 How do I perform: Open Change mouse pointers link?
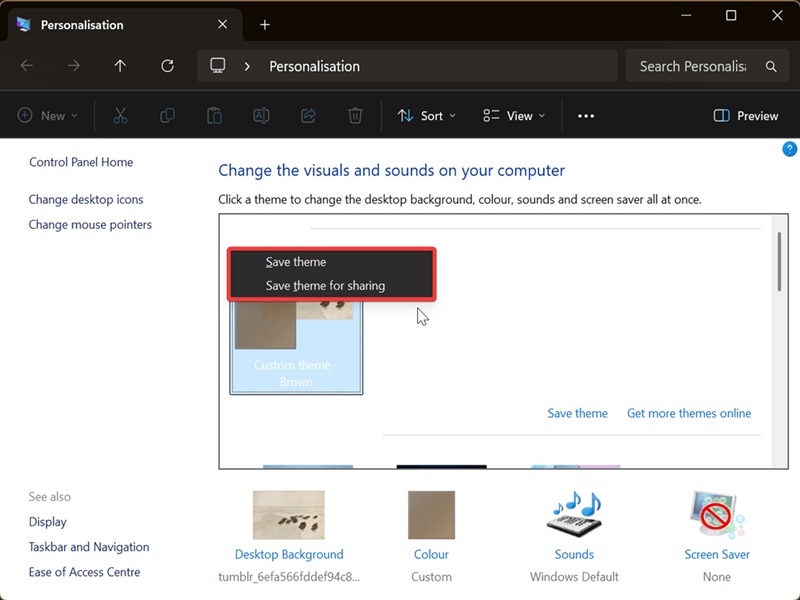tap(90, 224)
